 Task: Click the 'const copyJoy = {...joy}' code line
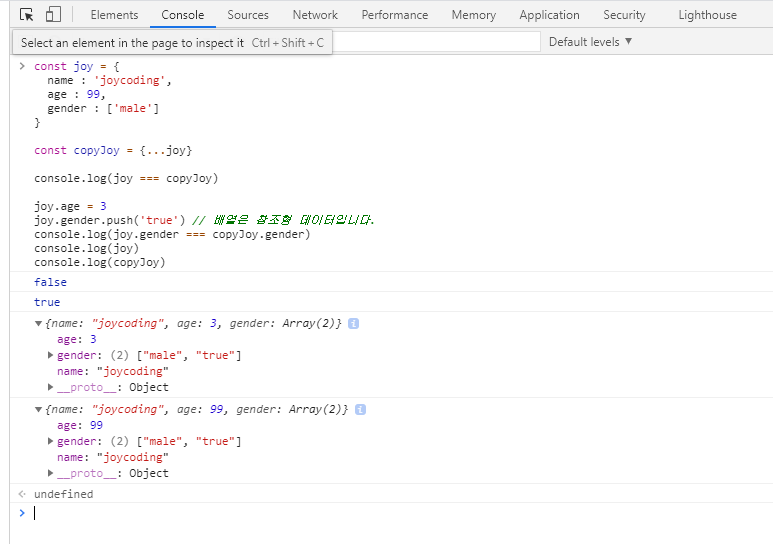113,150
